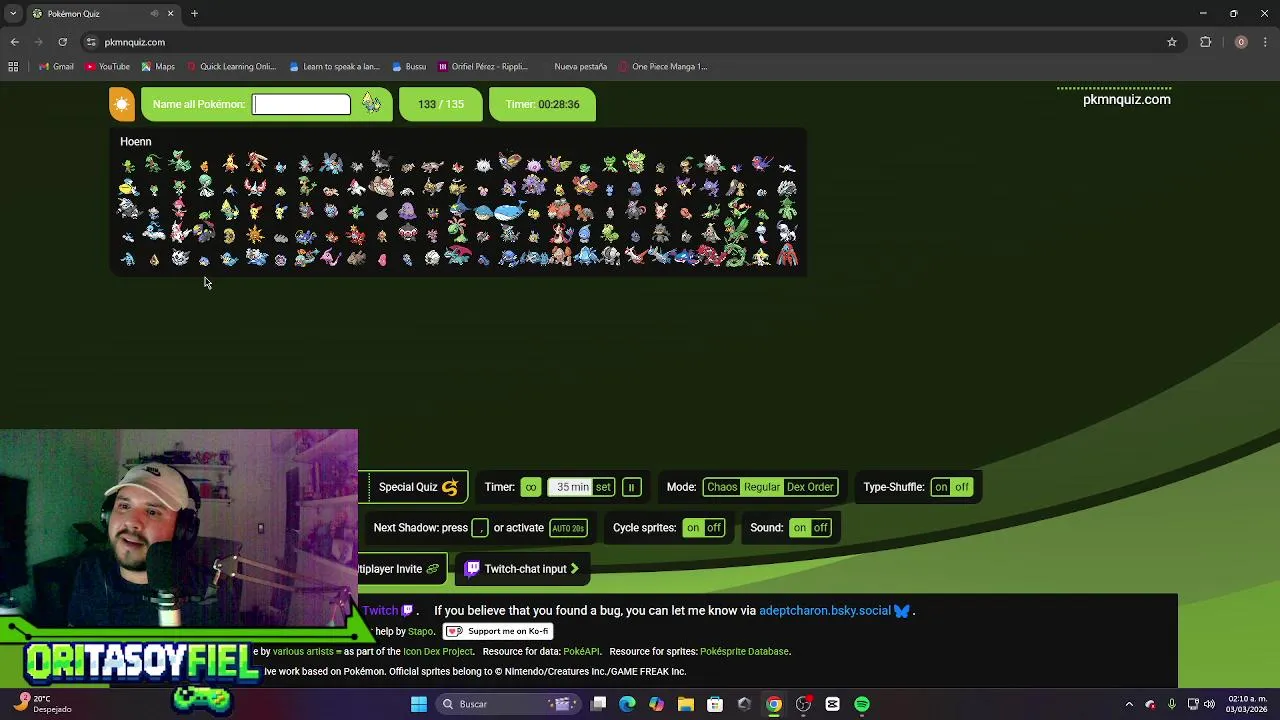Click the Name all Pokémon input field
The image size is (1280, 720).
coord(301,104)
